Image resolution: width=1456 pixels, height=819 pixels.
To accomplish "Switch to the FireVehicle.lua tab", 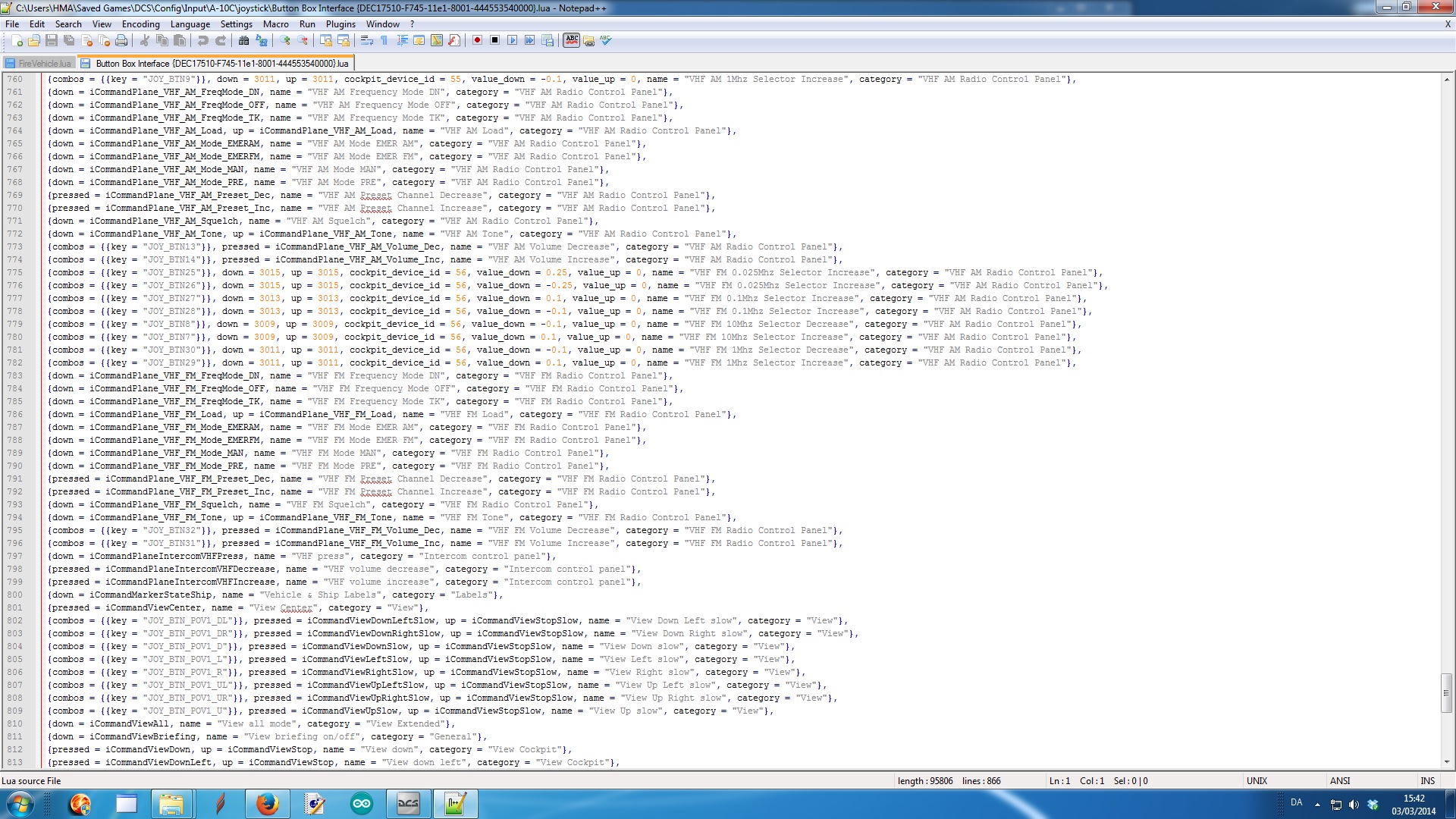I will pos(39,64).
